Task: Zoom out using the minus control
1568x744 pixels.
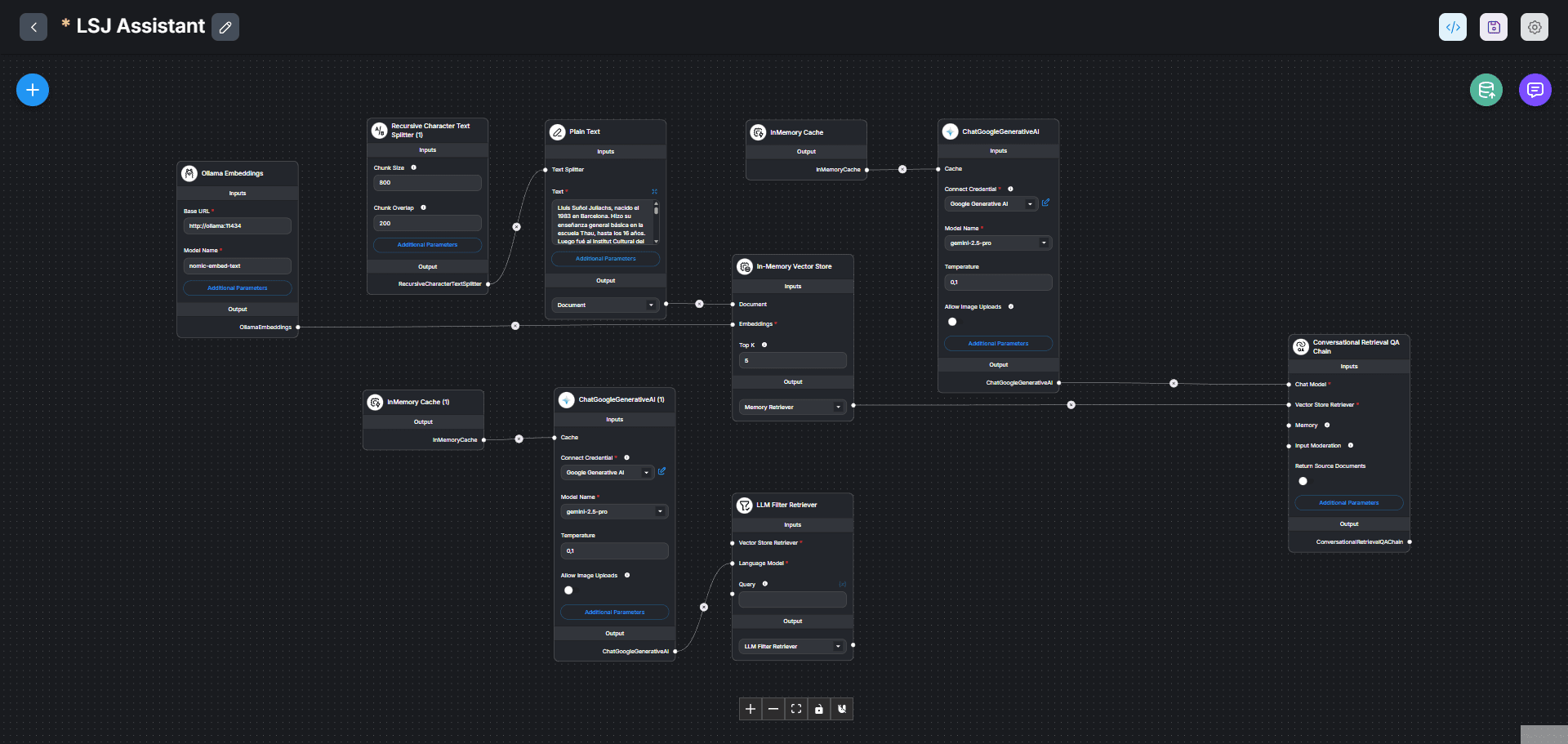Action: click(773, 709)
